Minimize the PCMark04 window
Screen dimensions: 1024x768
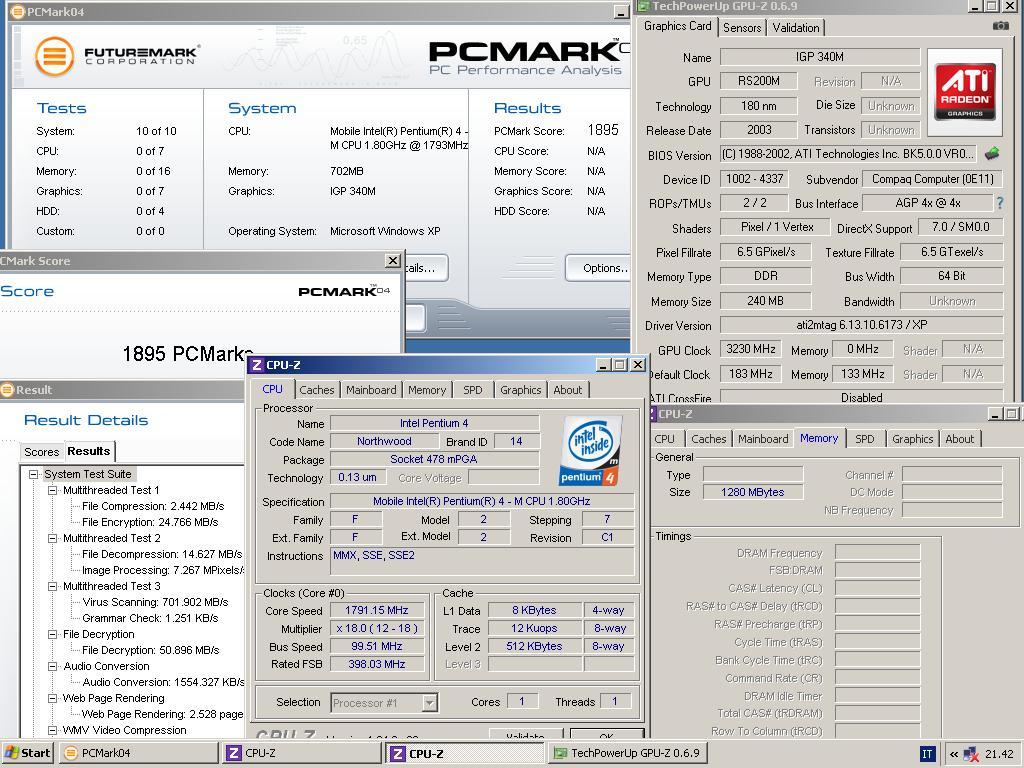coord(621,12)
